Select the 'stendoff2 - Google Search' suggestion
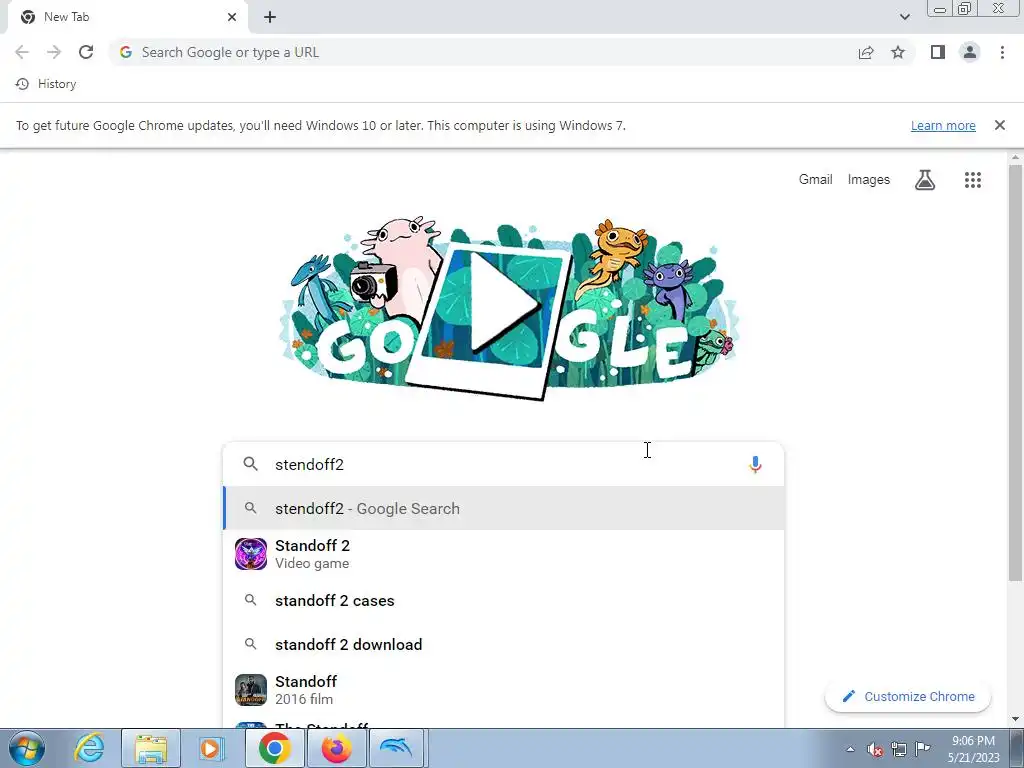Screen dimensions: 1024x768 pos(504,508)
